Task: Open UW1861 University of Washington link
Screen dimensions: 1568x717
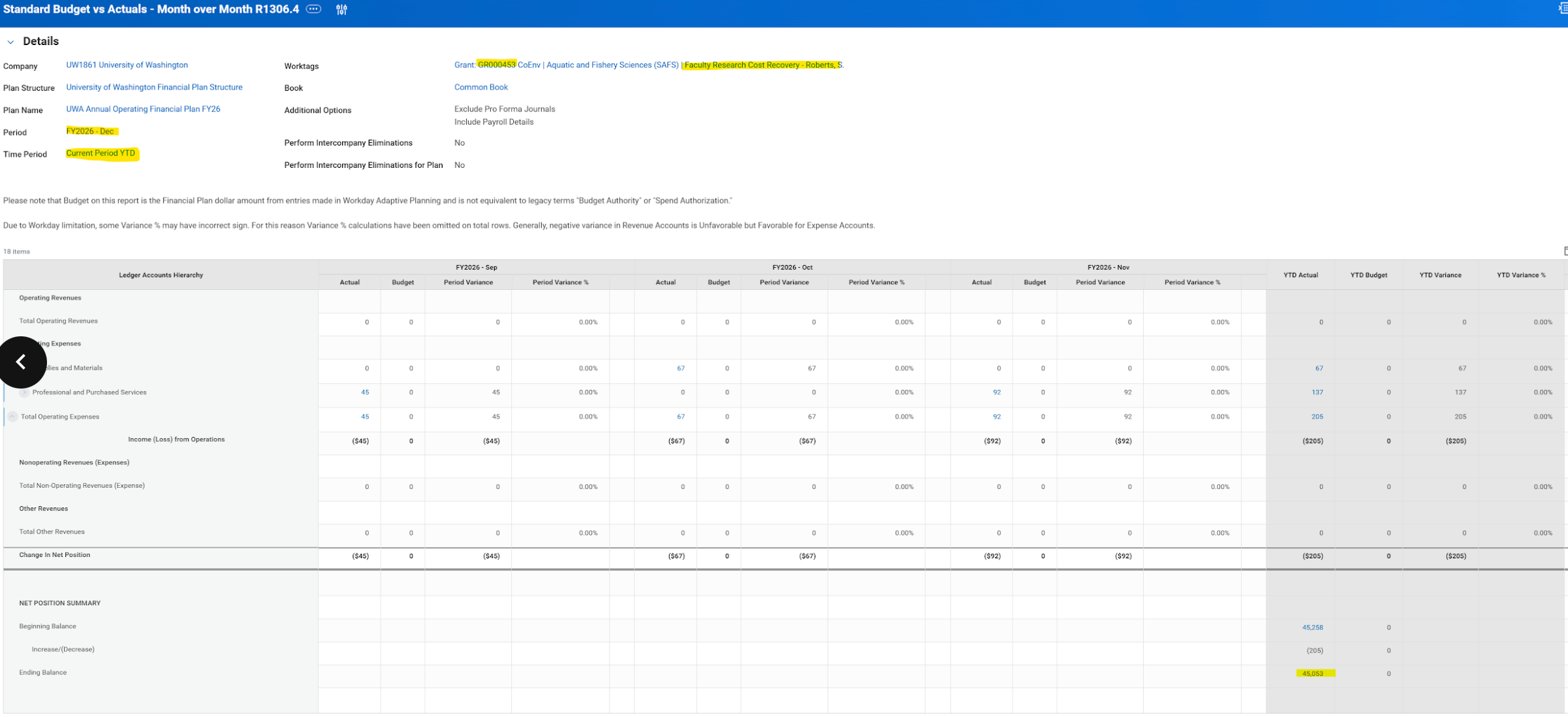Action: 127,65
